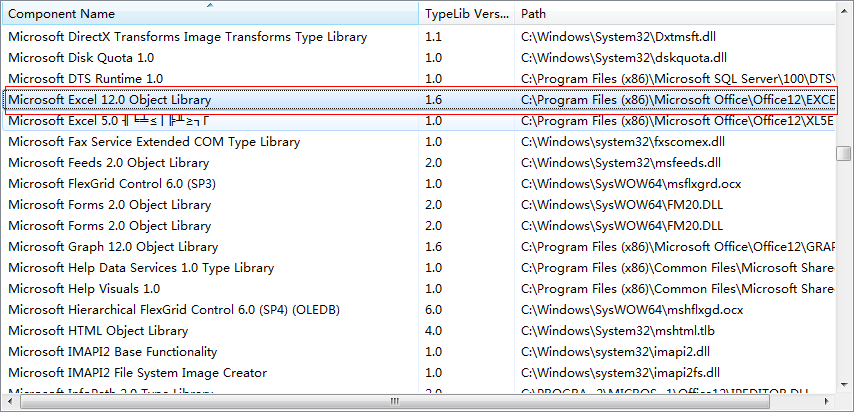
Task: Select Microsoft DTS Runtime 1.0 component
Action: (86, 79)
